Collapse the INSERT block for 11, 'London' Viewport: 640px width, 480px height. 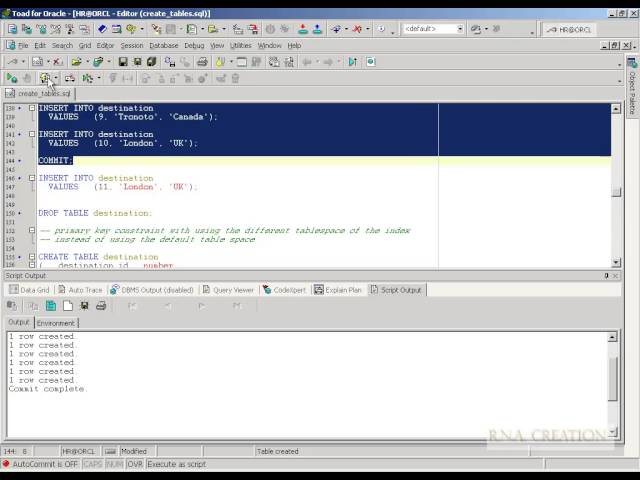tap(32, 178)
